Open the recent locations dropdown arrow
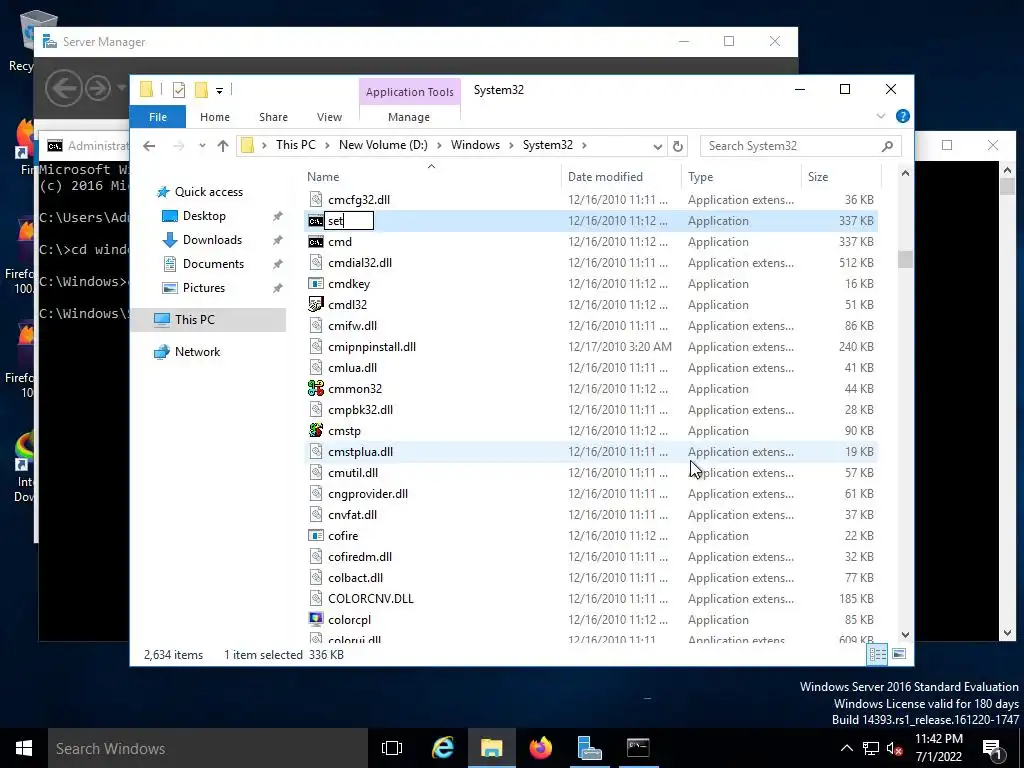Screen dimensions: 1024x768 click(202, 146)
